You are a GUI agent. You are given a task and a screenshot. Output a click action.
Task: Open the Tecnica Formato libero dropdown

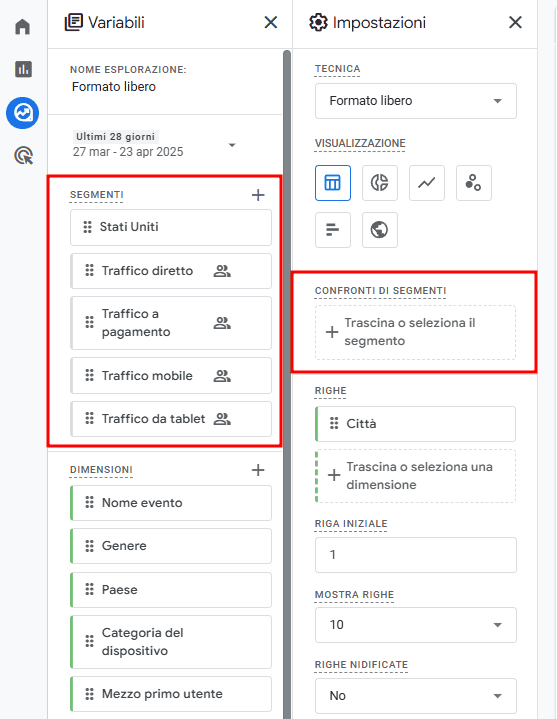(x=416, y=101)
